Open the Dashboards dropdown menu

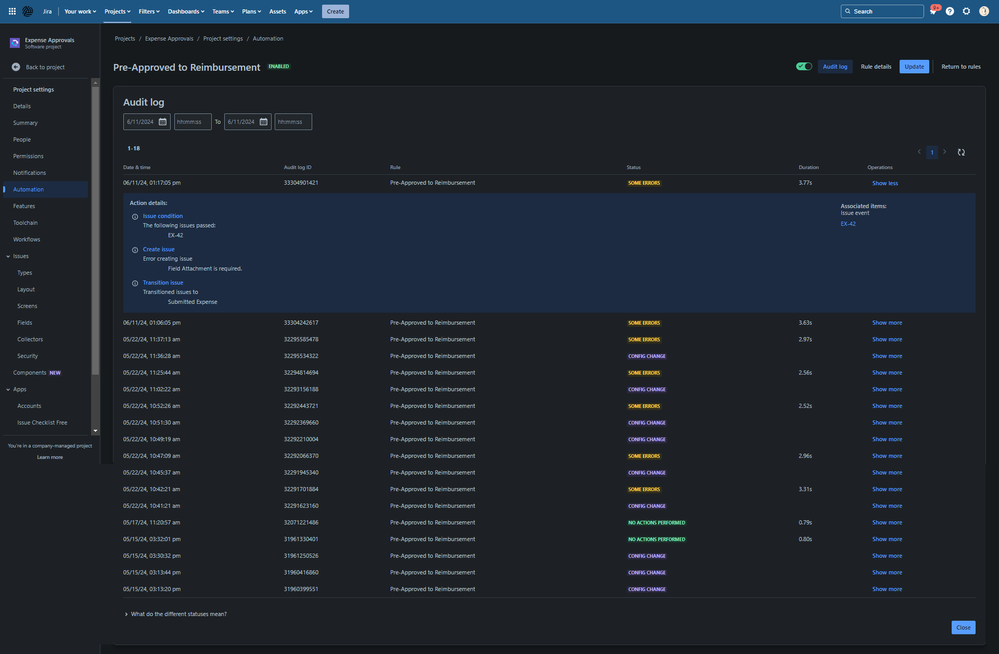[186, 11]
